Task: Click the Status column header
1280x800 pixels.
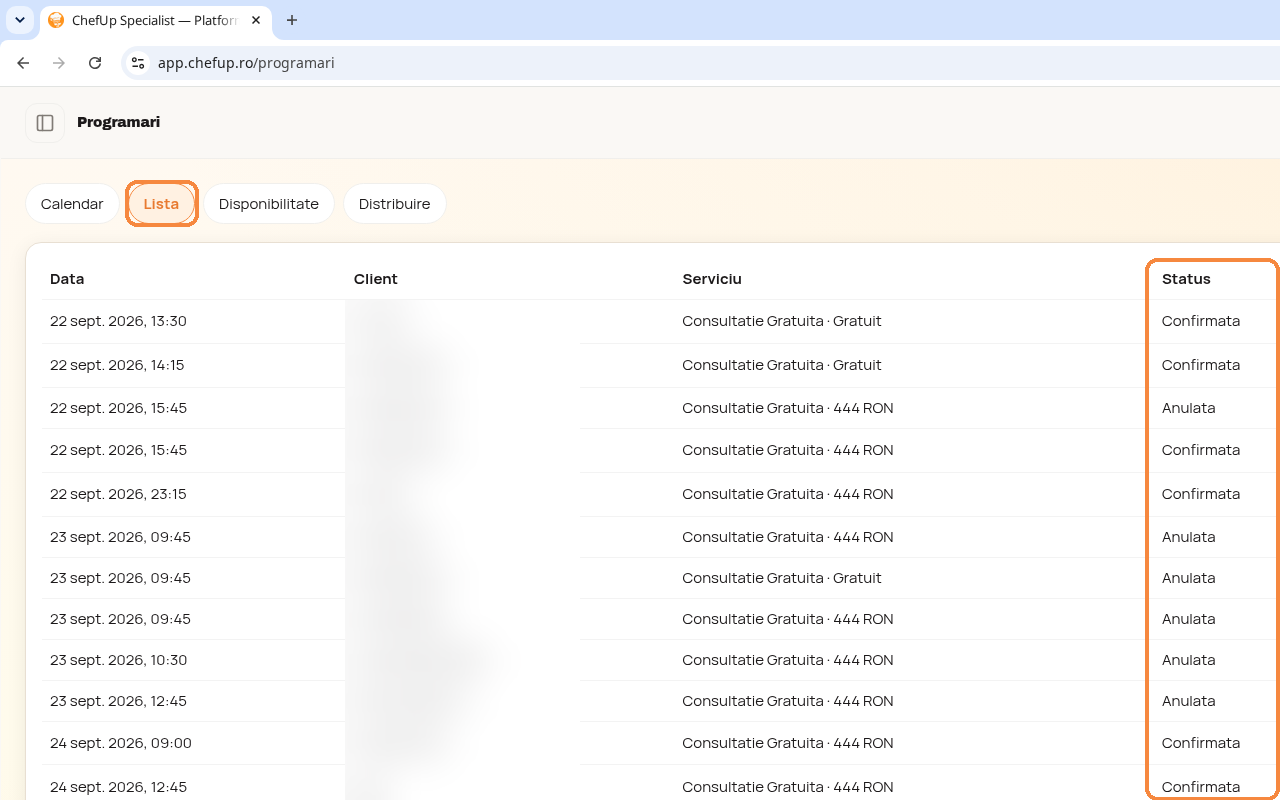Action: pyautogui.click(x=1186, y=279)
